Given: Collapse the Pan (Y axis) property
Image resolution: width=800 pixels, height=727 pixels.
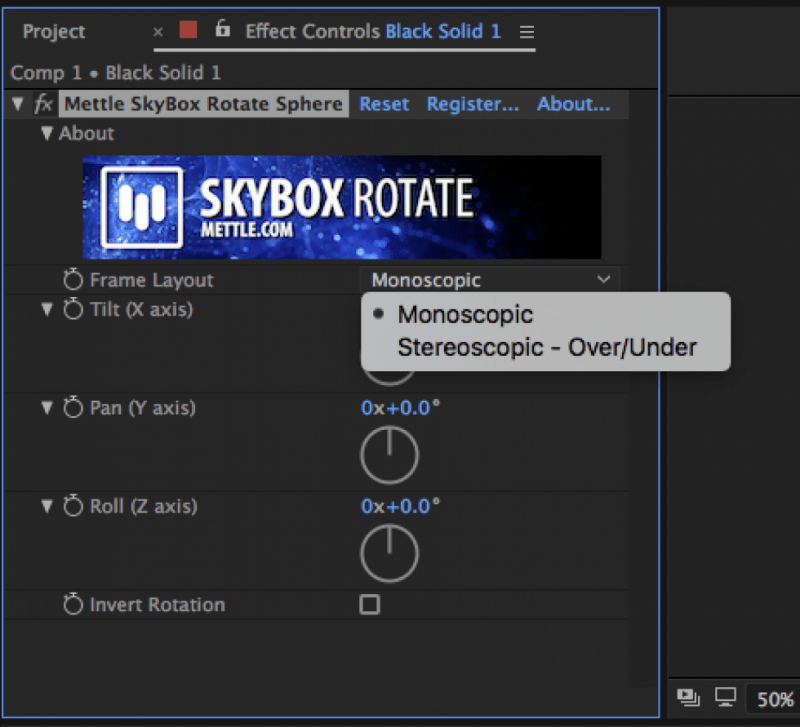Looking at the screenshot, I should (46, 408).
